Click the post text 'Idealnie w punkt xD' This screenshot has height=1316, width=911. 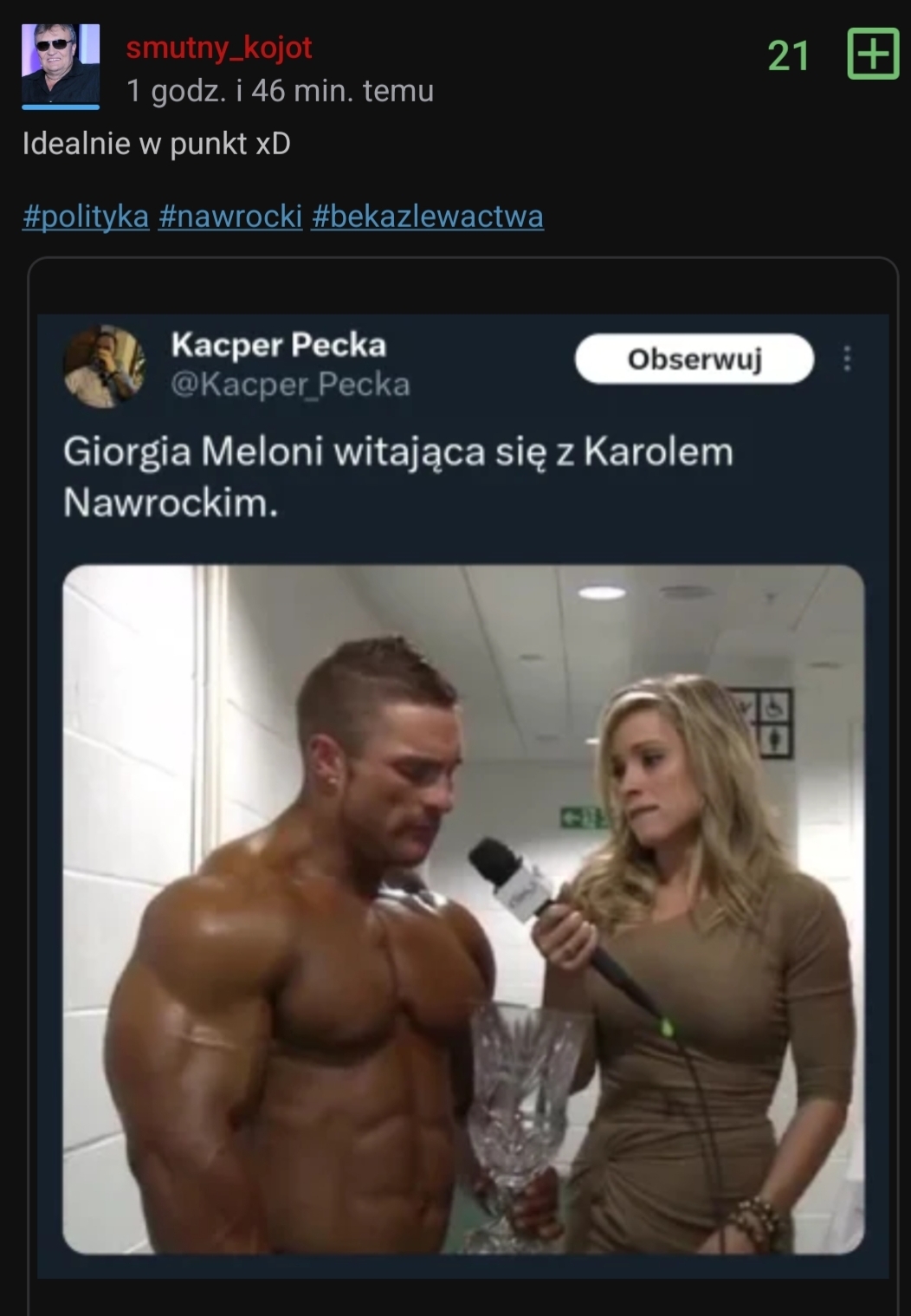tap(157, 144)
